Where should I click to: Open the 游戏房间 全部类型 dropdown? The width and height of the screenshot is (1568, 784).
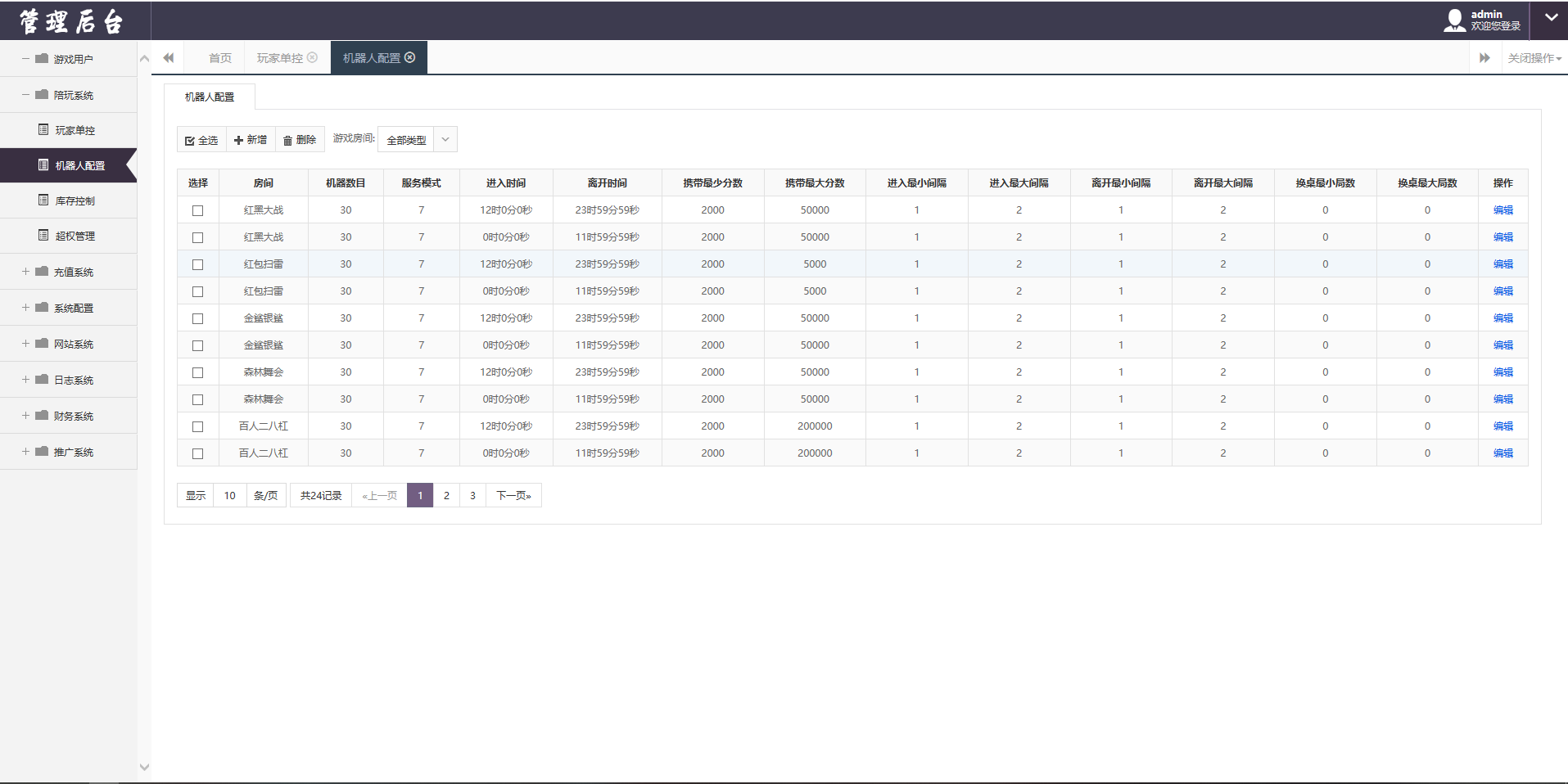click(x=417, y=140)
